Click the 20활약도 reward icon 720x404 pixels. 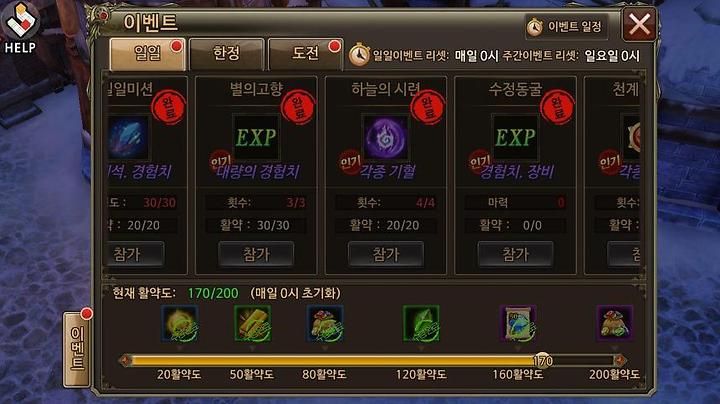pos(180,324)
